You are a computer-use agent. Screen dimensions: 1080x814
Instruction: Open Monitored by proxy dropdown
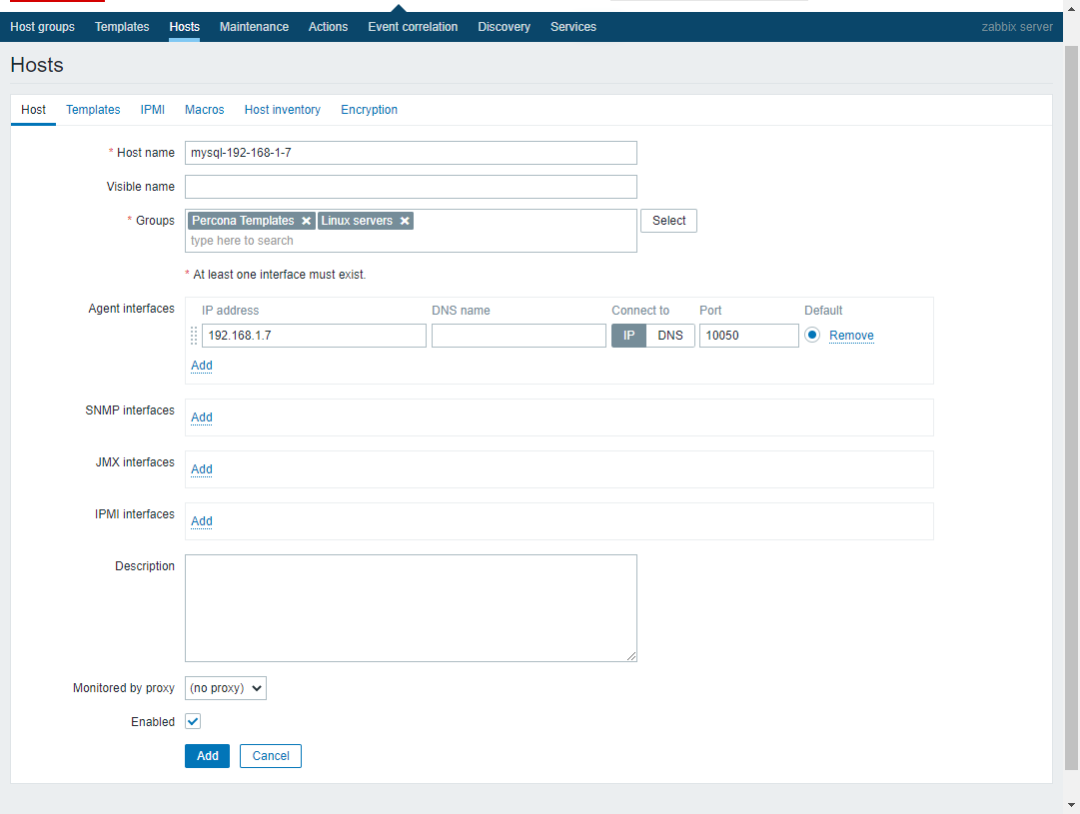pos(226,688)
